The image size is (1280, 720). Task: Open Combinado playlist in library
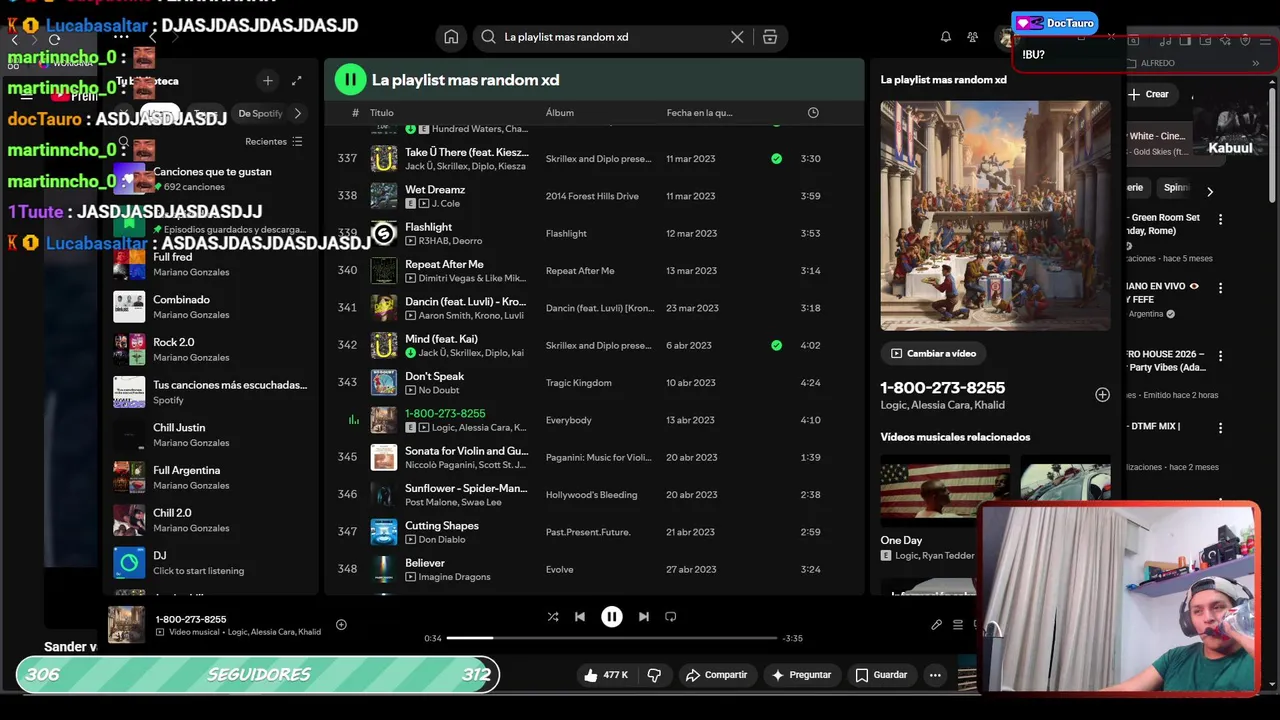[x=210, y=307]
